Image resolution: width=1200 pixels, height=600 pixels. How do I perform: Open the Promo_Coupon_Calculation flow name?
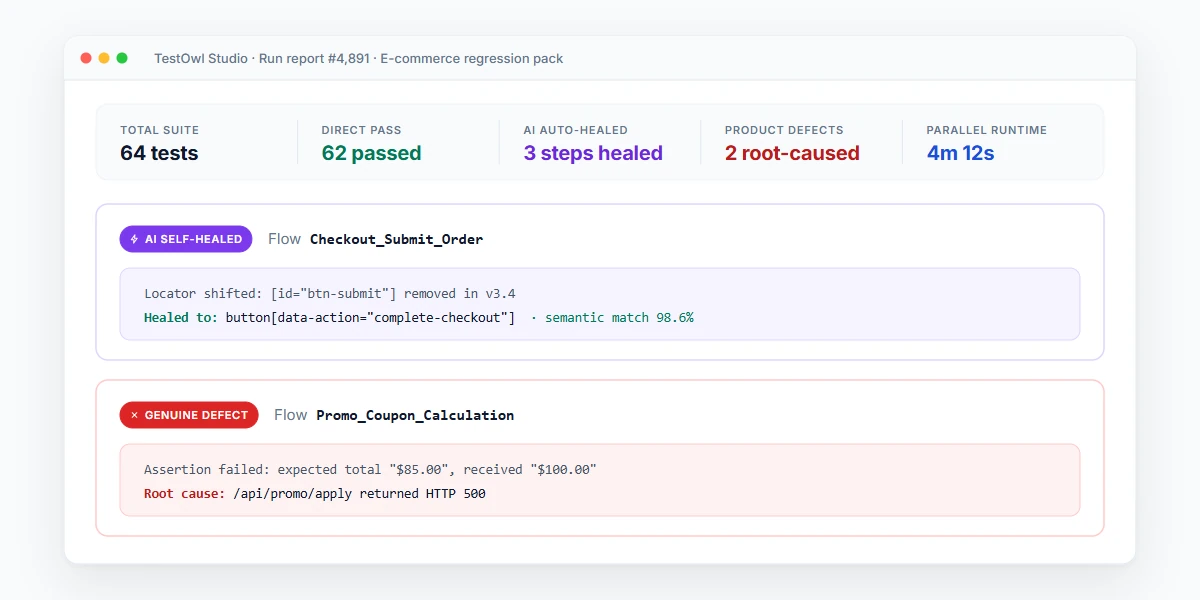pos(415,415)
